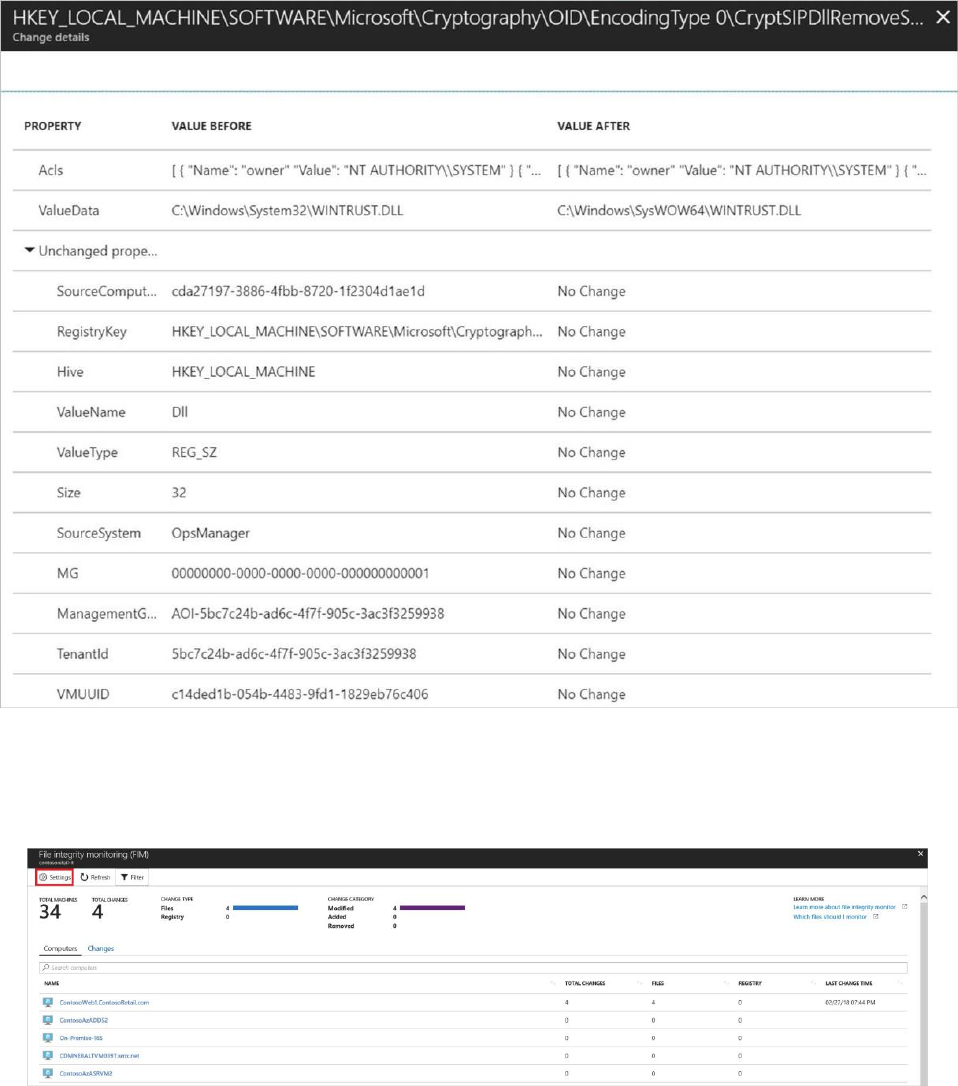Select the RegistryKey property row
The image size is (958, 1086).
tap(472, 331)
